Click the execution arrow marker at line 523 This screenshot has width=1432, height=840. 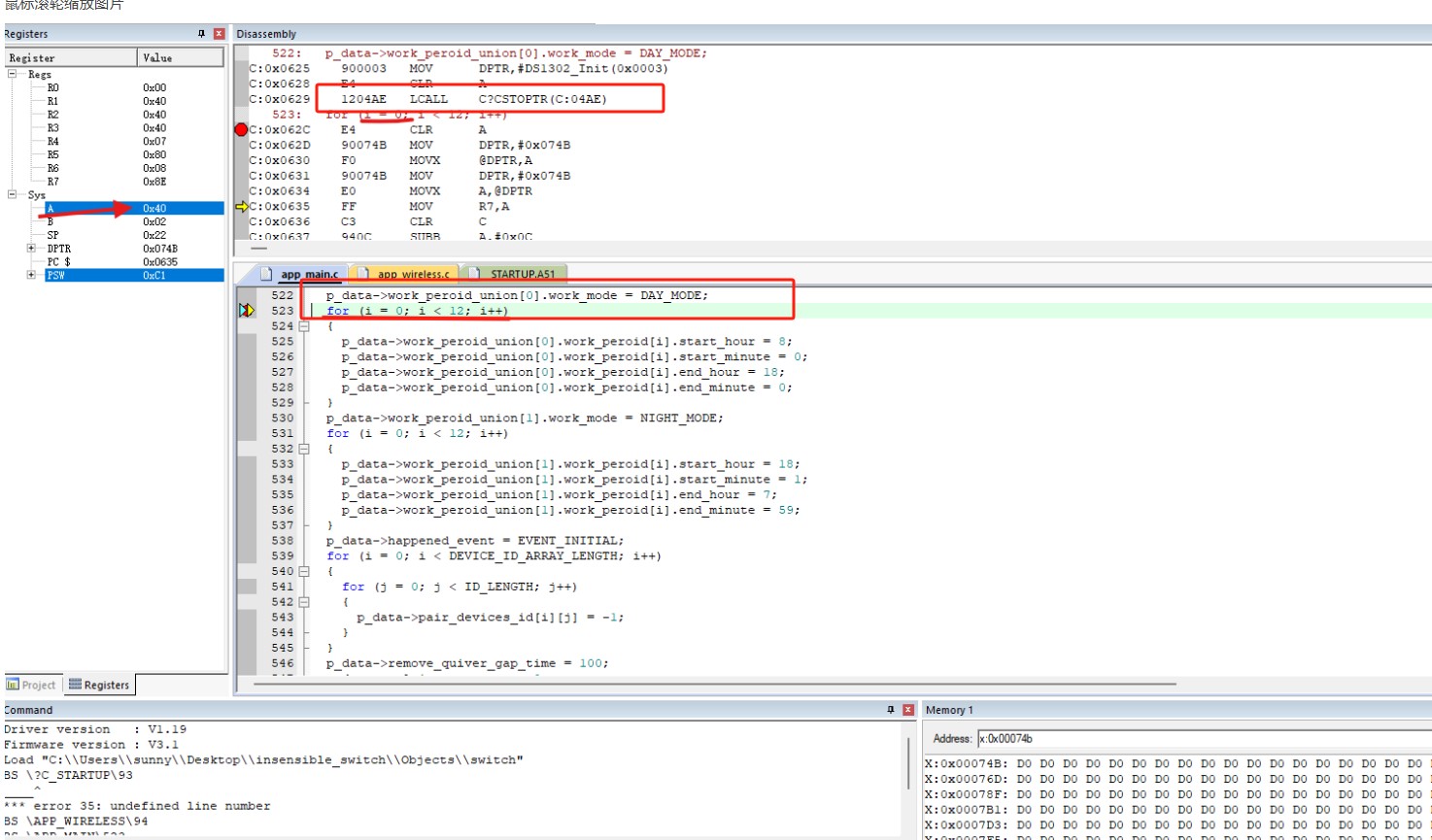[x=247, y=310]
